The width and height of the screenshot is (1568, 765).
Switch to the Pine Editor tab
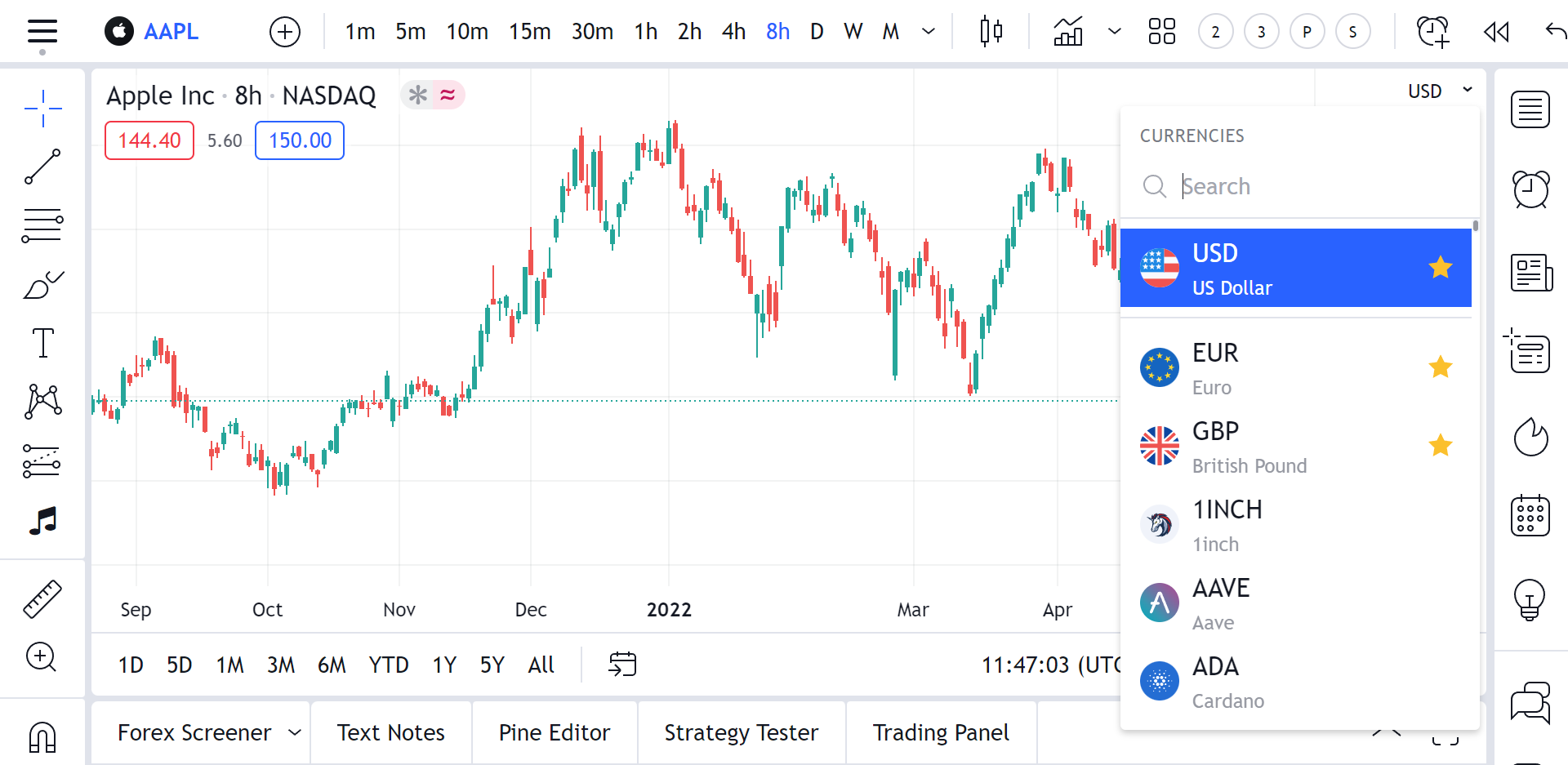coord(554,732)
